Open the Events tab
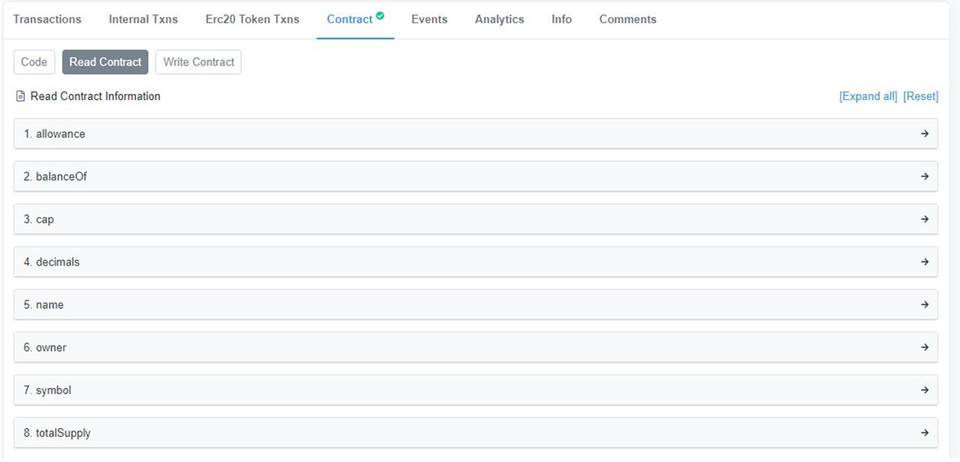Image resolution: width=960 pixels, height=462 pixels. [x=429, y=19]
